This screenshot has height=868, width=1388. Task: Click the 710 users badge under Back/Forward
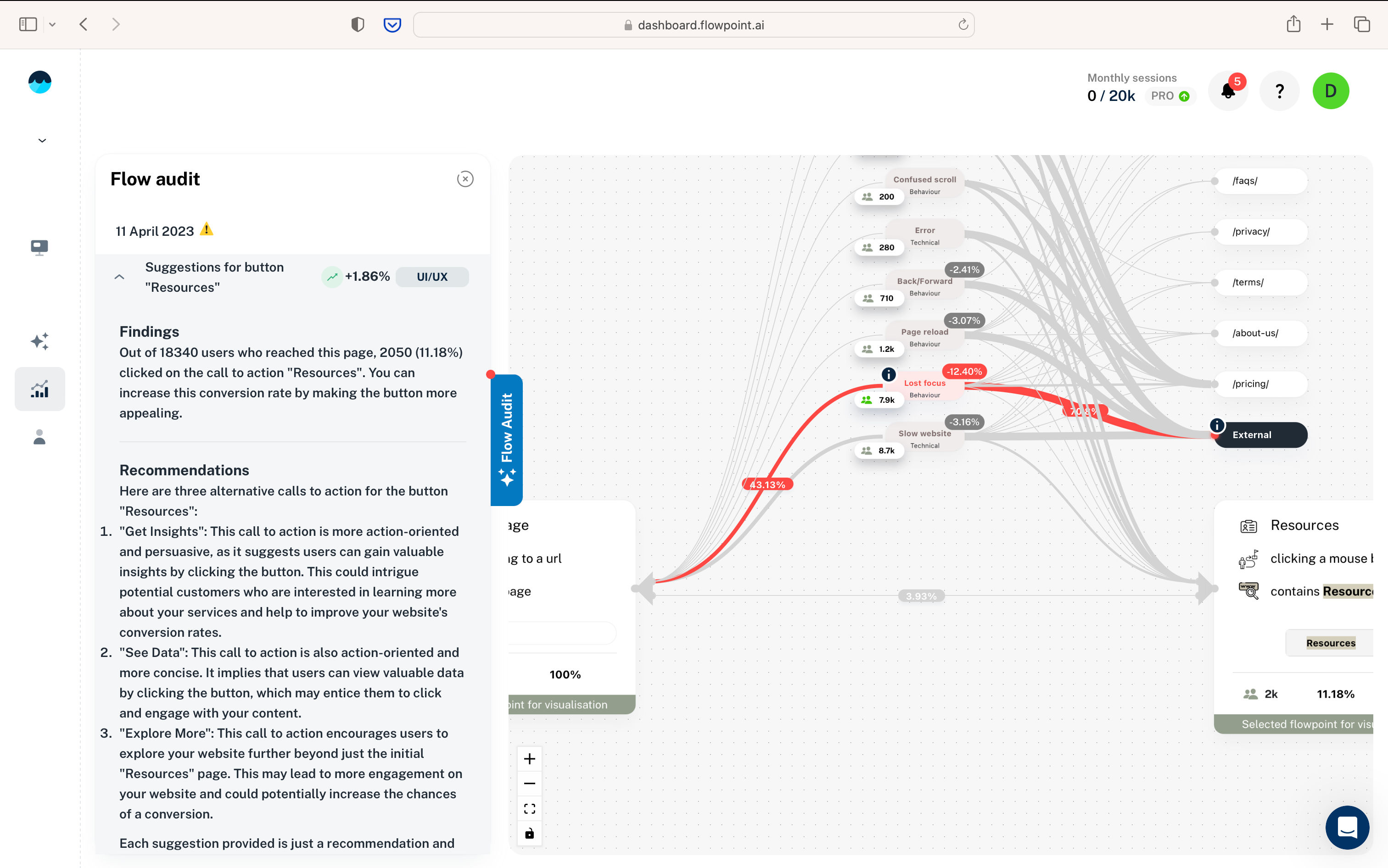click(x=878, y=299)
